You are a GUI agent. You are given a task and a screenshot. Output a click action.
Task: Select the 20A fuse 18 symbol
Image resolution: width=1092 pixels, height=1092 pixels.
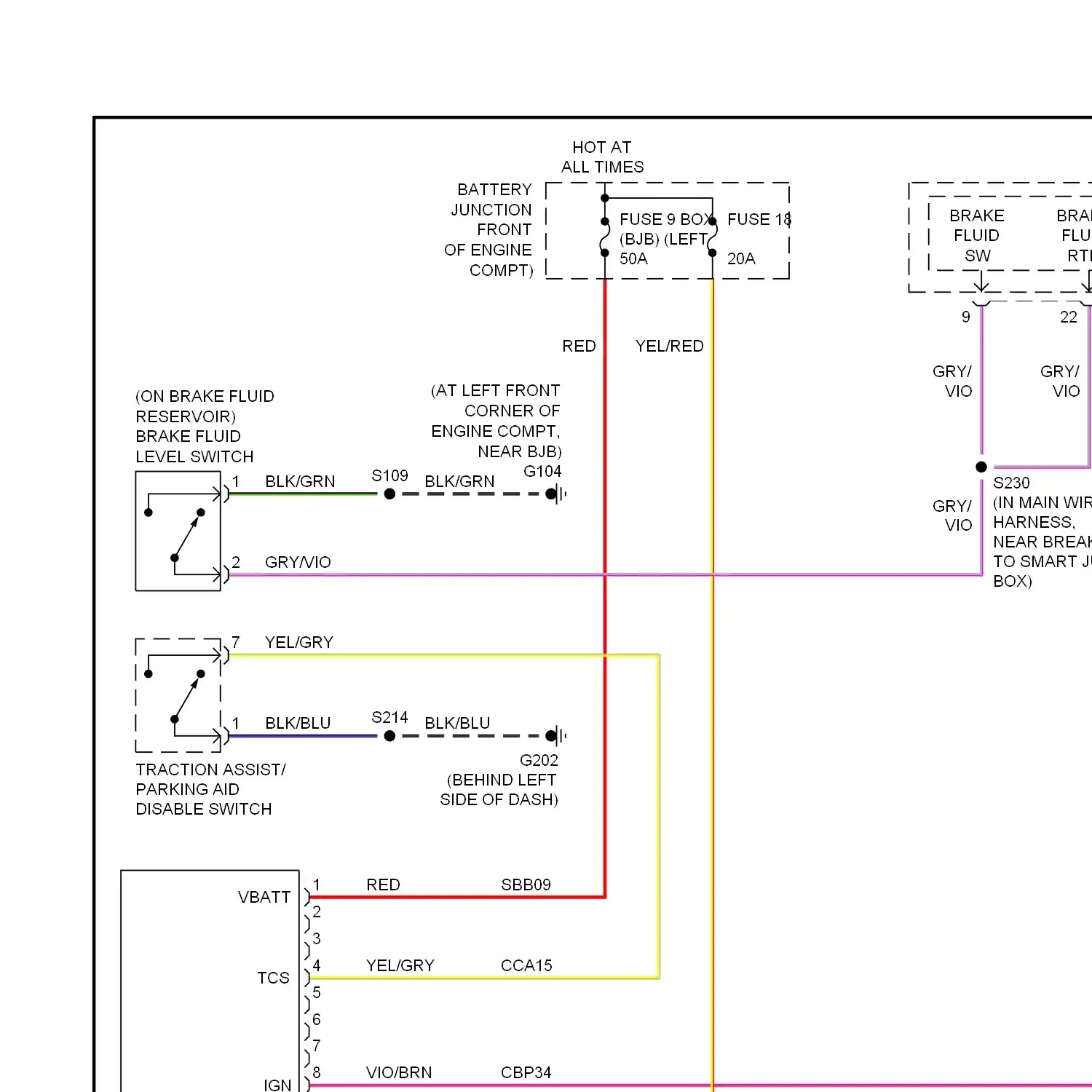tap(713, 237)
